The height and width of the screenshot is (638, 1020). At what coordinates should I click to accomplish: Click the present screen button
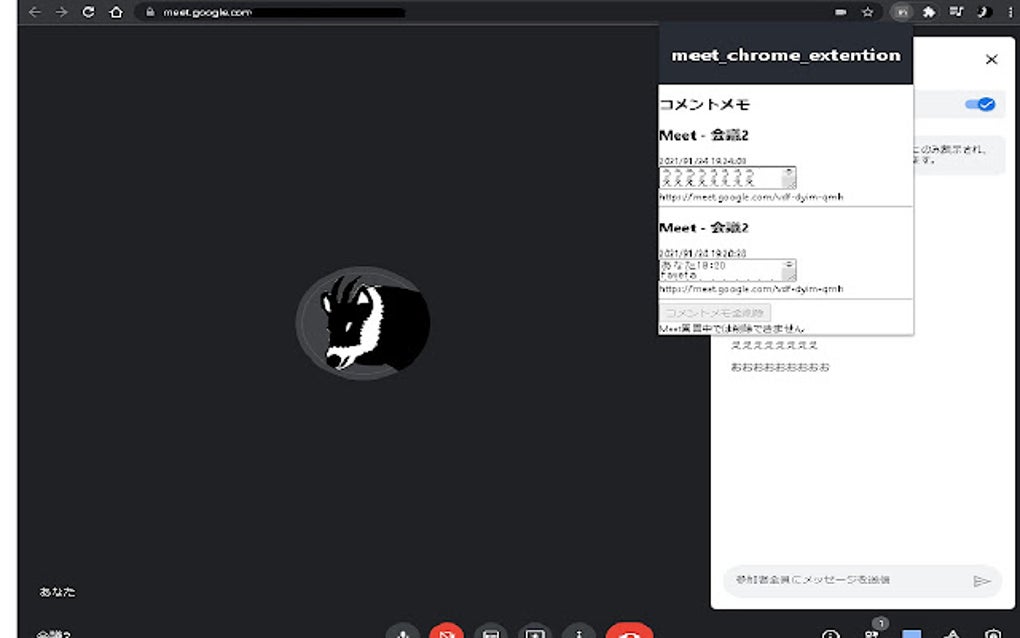(535, 631)
